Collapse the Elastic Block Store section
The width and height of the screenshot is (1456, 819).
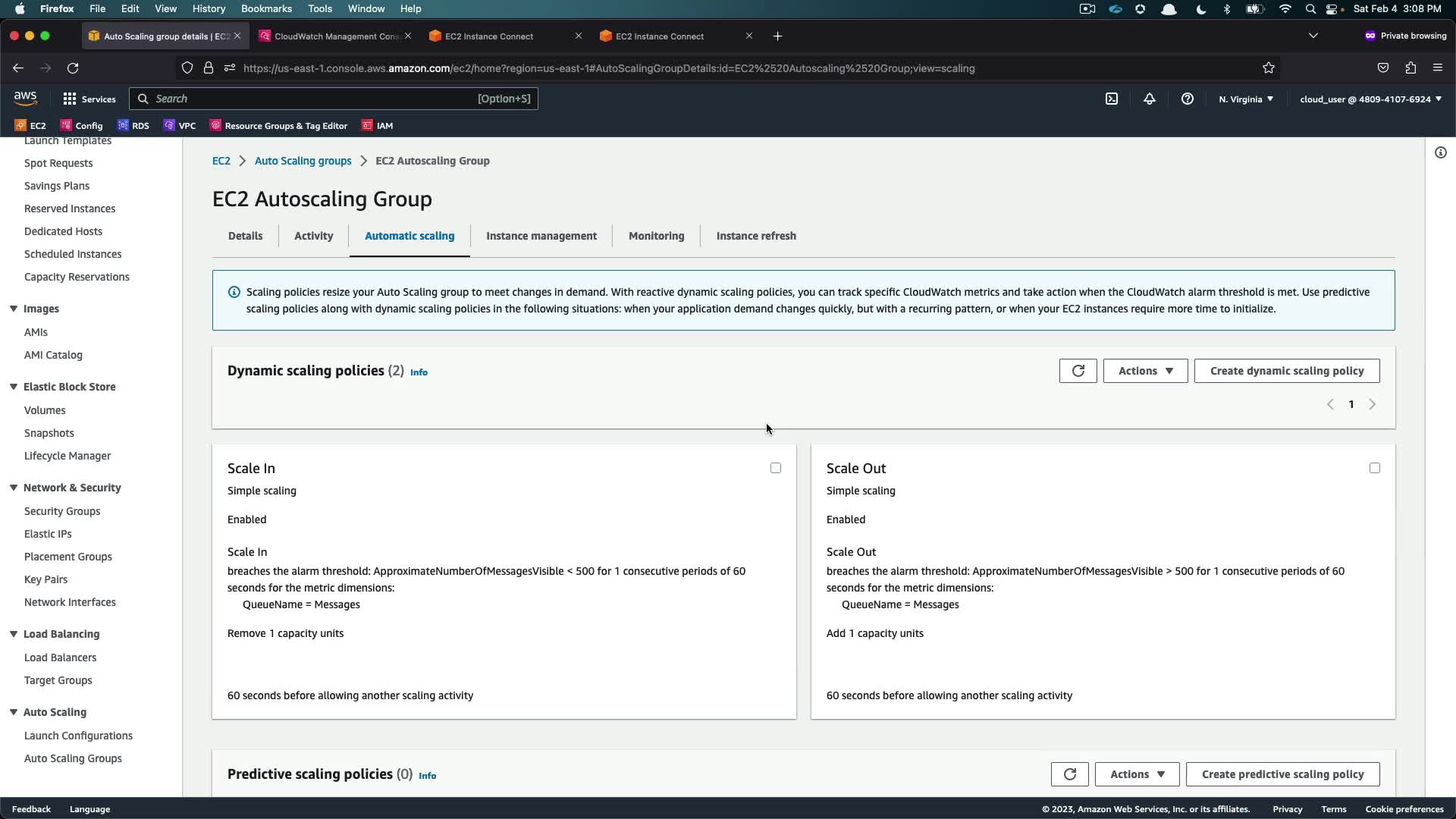[x=14, y=387]
